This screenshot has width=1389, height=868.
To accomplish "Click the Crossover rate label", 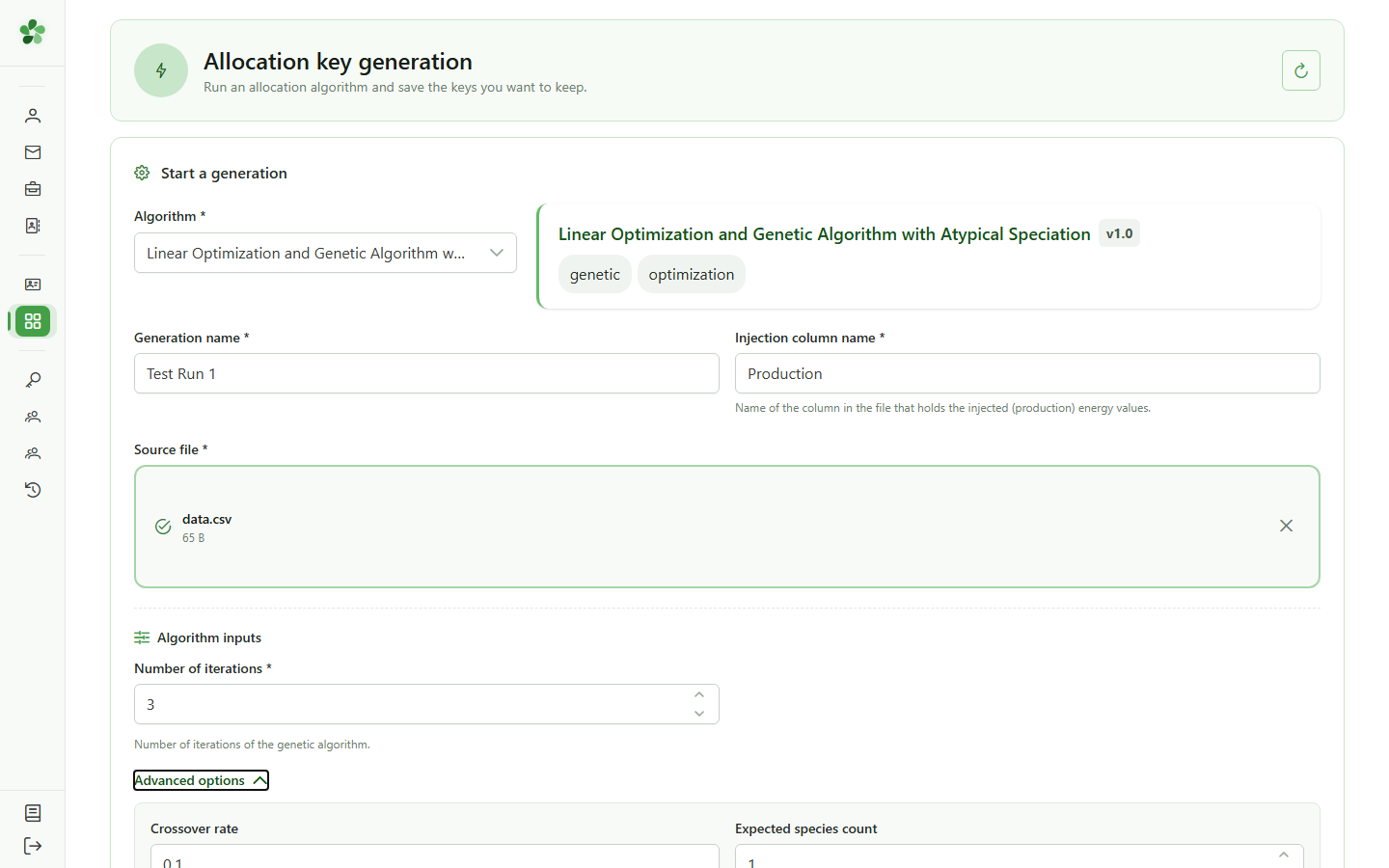I will pos(194,828).
